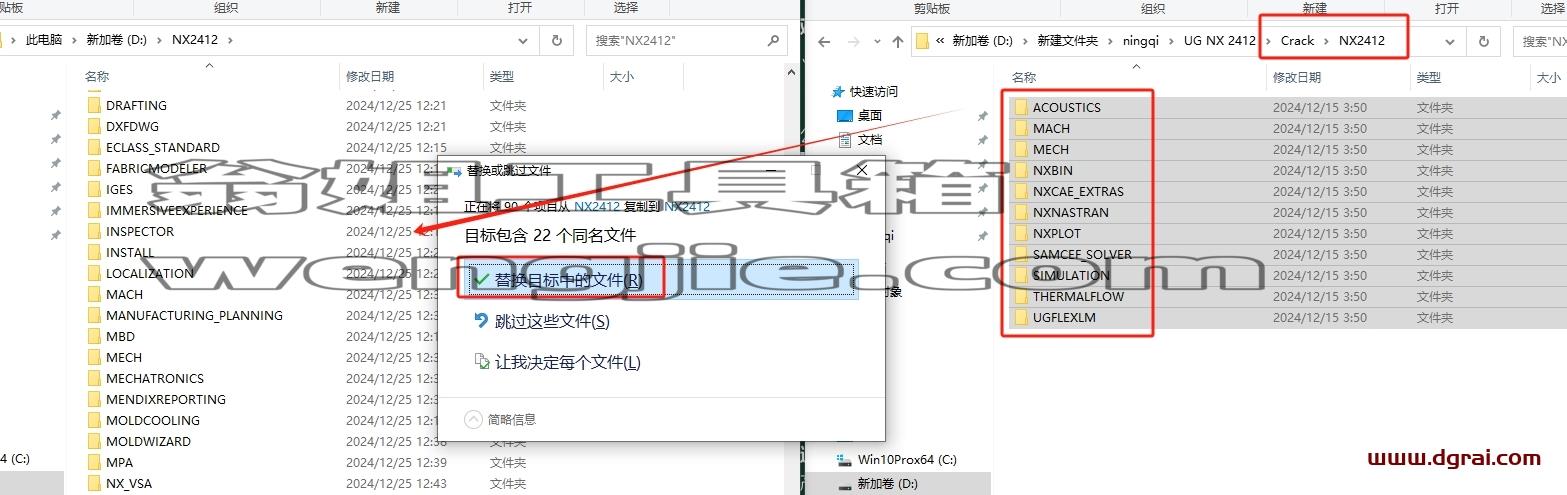Select MACH folder in Crack window
1567x495 pixels.
[1051, 128]
